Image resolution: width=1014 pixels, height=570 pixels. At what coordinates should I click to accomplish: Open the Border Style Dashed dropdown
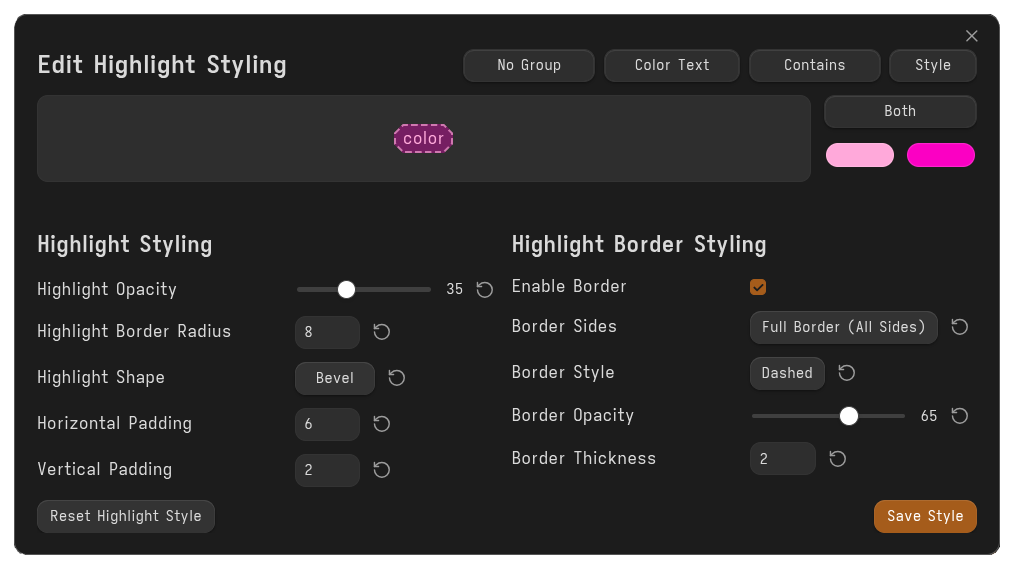[787, 373]
